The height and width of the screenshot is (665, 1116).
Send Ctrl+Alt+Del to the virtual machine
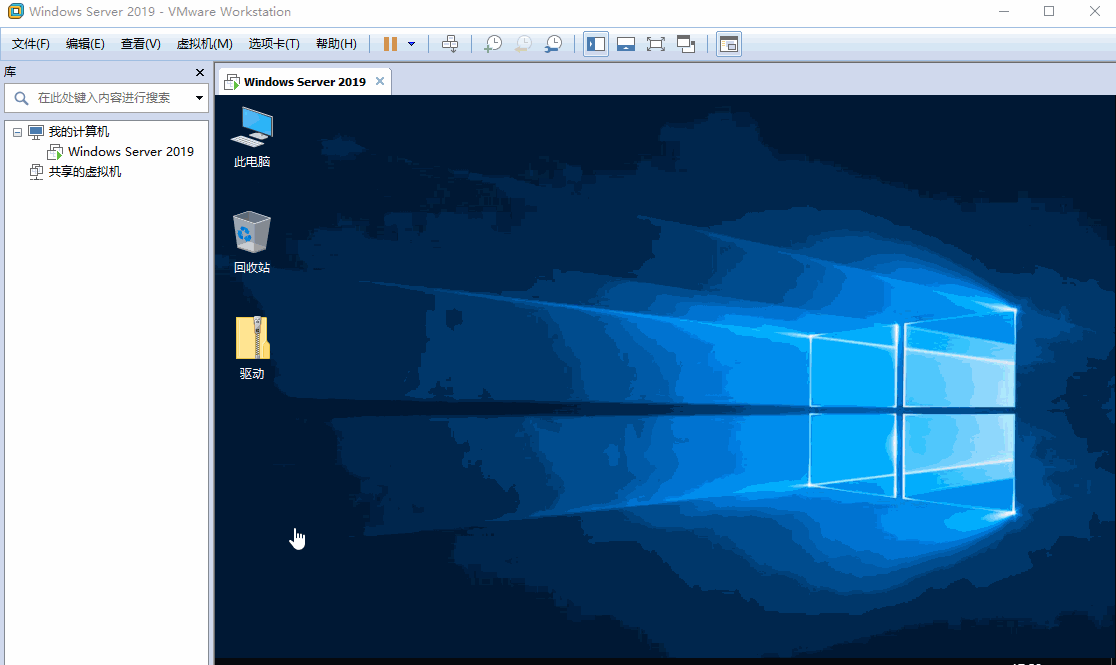450,44
